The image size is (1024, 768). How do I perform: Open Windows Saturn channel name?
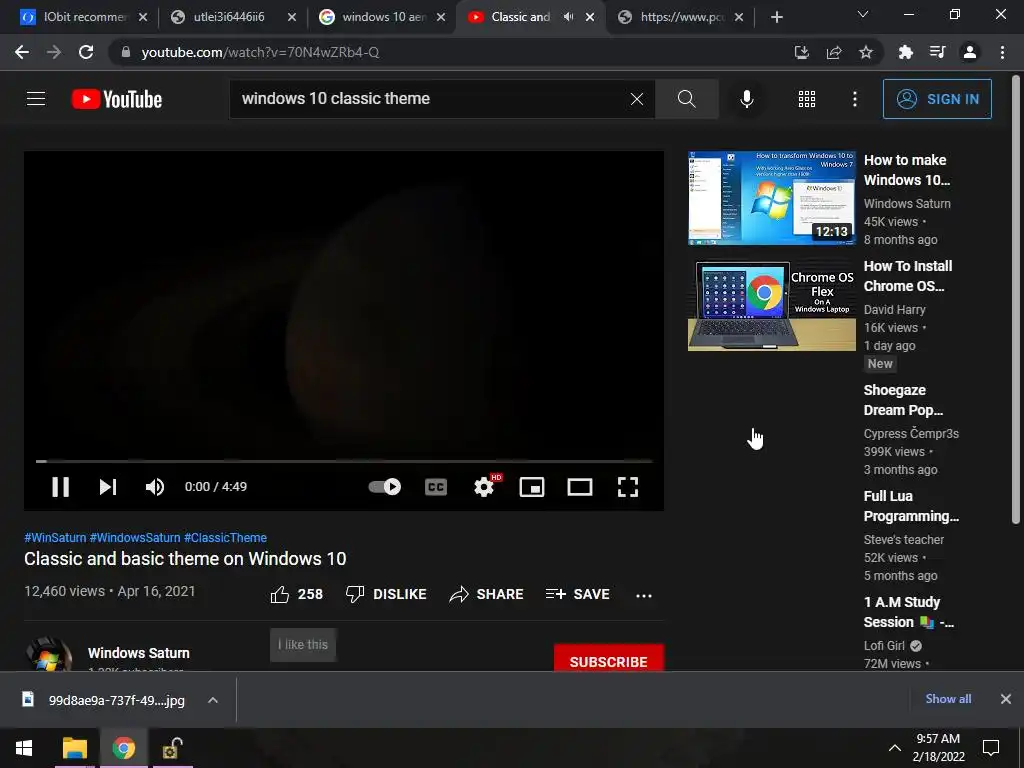(x=138, y=653)
